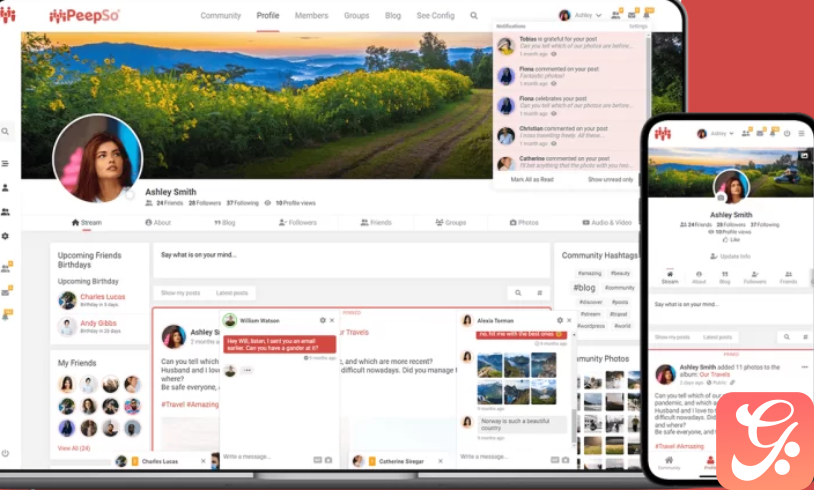814x490 pixels.
Task: Open settings gear icon in left sidebar
Action: click(x=5, y=236)
